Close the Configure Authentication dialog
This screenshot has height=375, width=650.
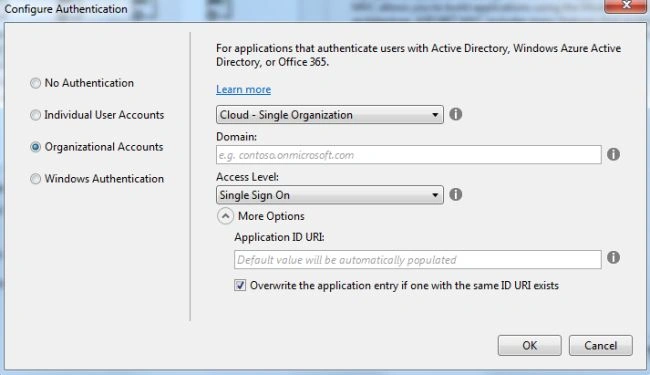(x=625, y=5)
